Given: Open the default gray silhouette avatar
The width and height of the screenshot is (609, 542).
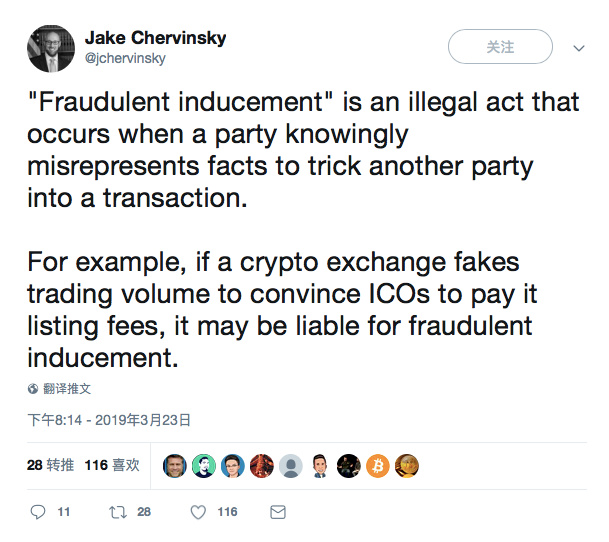Looking at the screenshot, I should (x=291, y=465).
